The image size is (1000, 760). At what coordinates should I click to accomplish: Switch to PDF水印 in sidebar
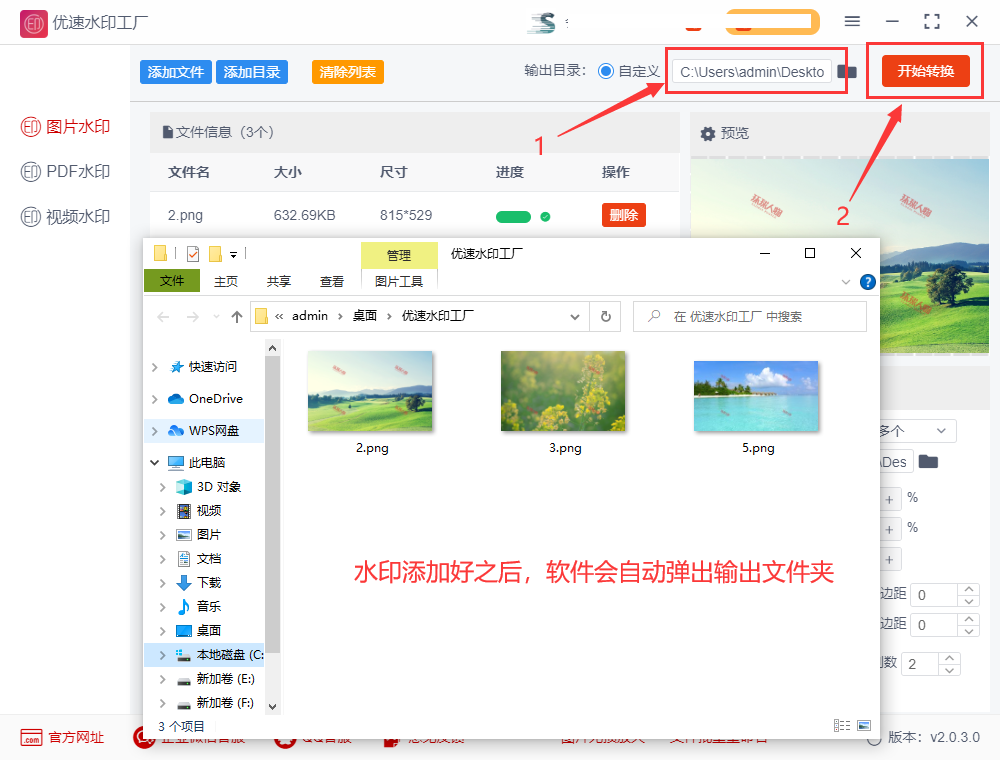tap(65, 172)
